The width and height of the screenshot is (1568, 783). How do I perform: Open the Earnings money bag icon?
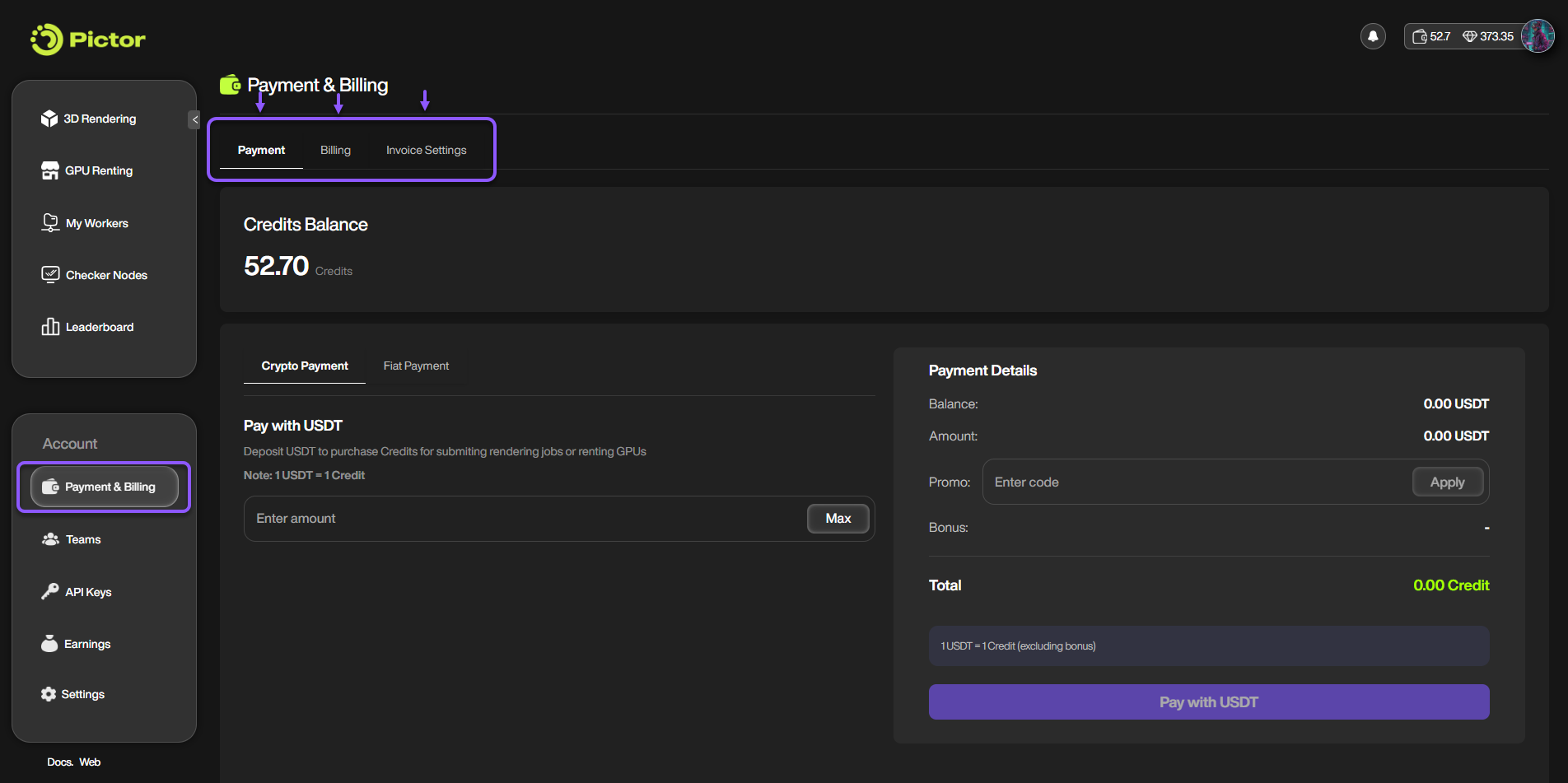pos(49,644)
